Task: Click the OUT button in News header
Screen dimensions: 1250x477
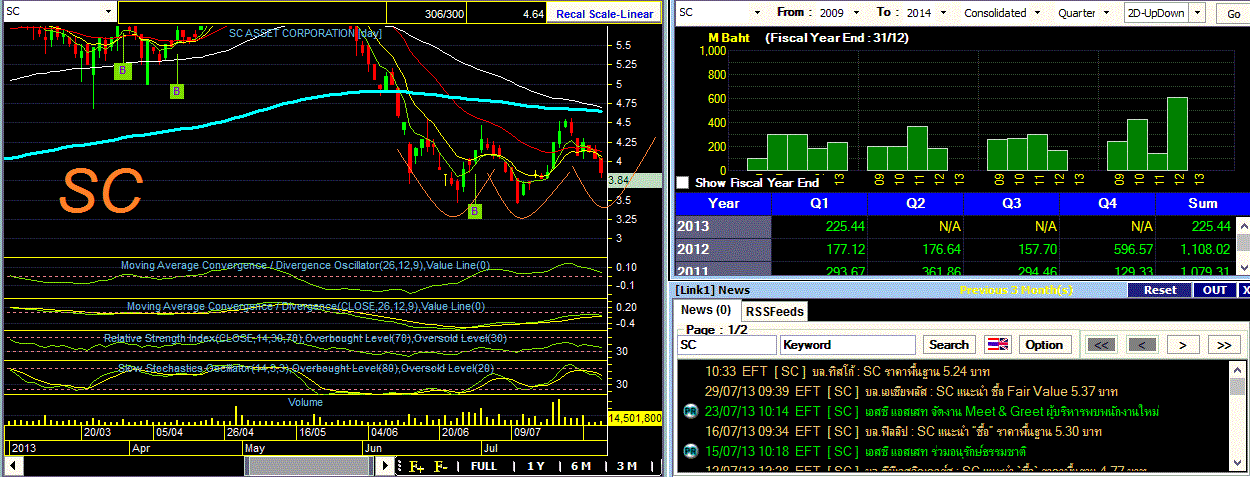Action: (x=1215, y=290)
